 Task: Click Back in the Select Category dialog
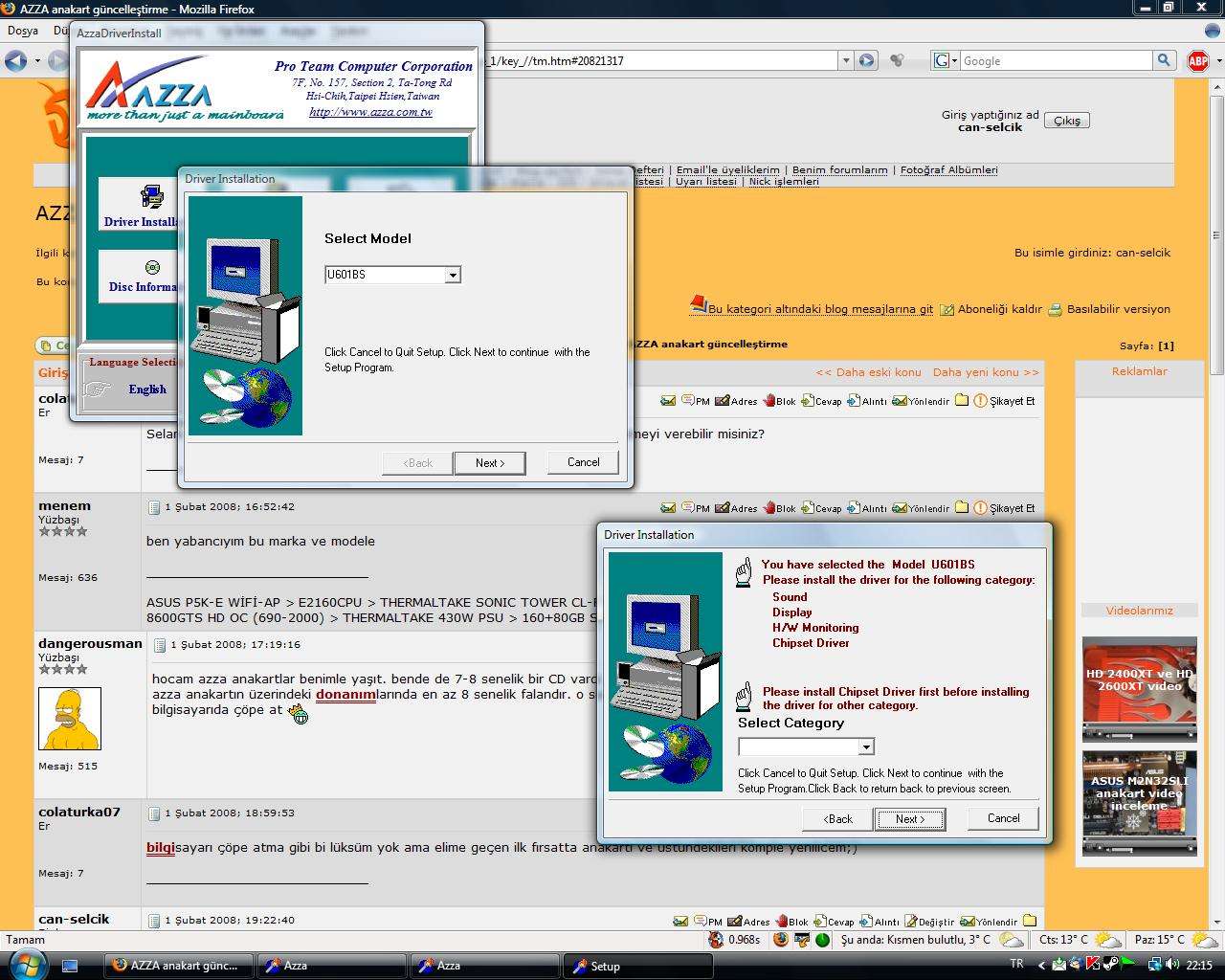pos(837,819)
